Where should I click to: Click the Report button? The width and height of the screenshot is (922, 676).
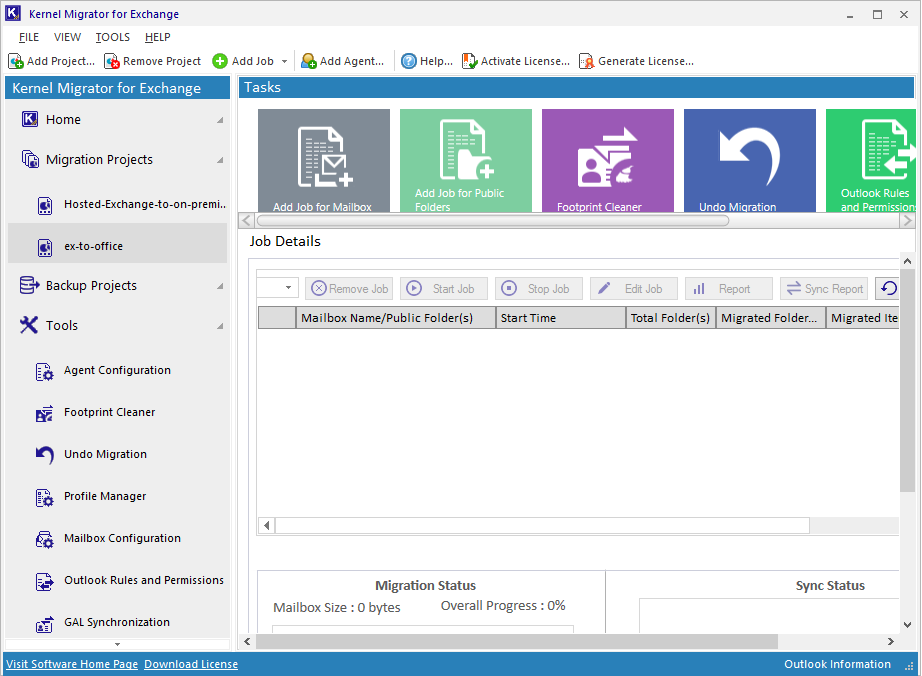729,289
